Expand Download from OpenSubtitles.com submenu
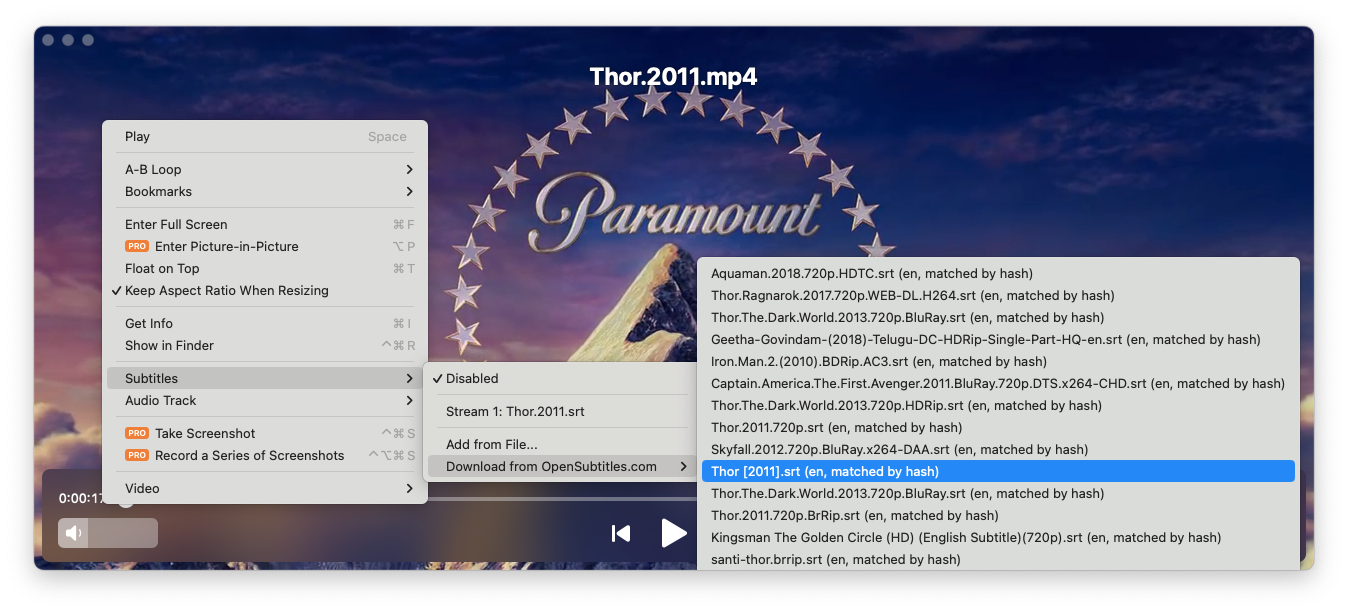This screenshot has height=612, width=1348. point(560,466)
